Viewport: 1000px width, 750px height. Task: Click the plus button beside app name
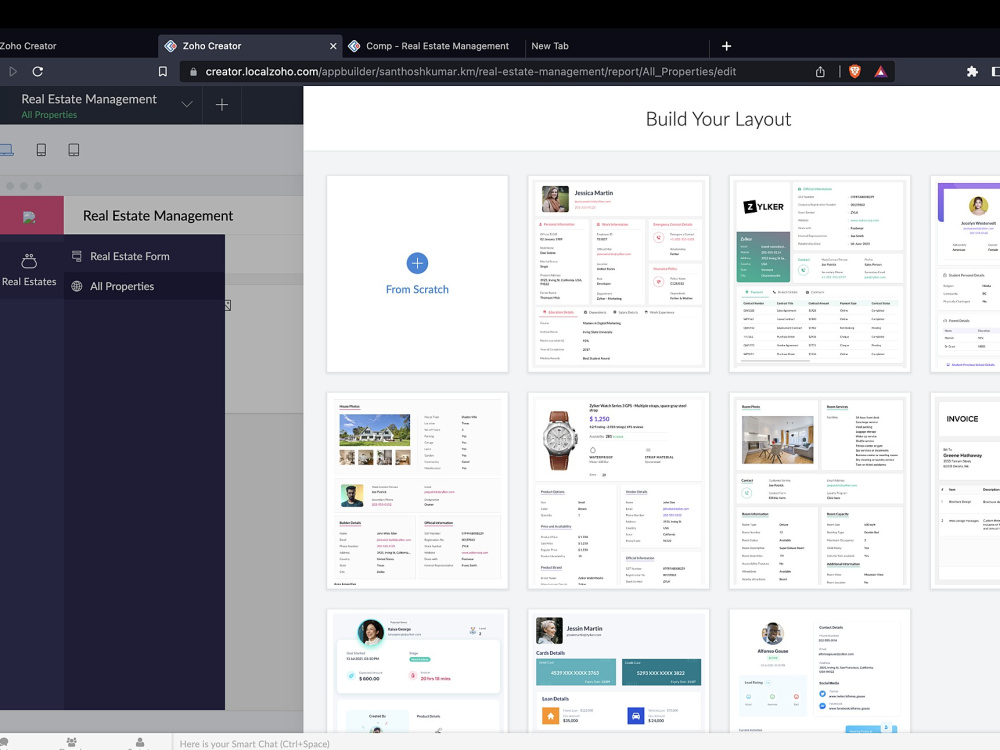pyautogui.click(x=221, y=105)
